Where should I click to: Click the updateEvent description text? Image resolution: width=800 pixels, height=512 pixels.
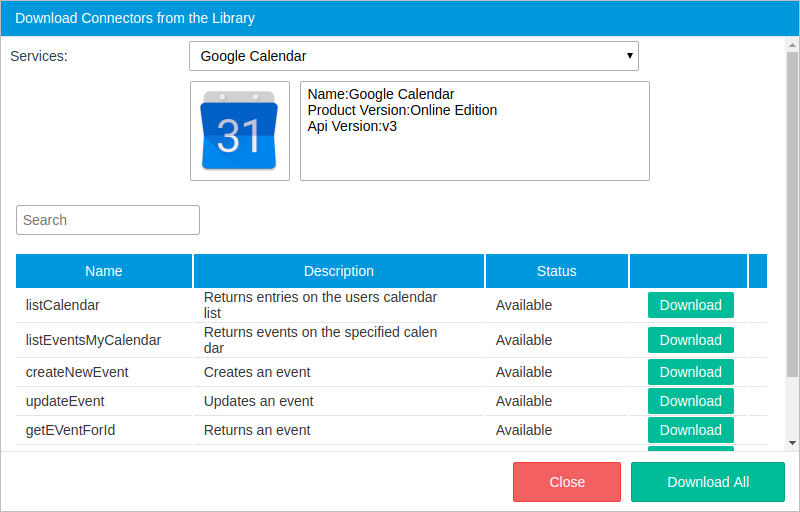[x=258, y=401]
